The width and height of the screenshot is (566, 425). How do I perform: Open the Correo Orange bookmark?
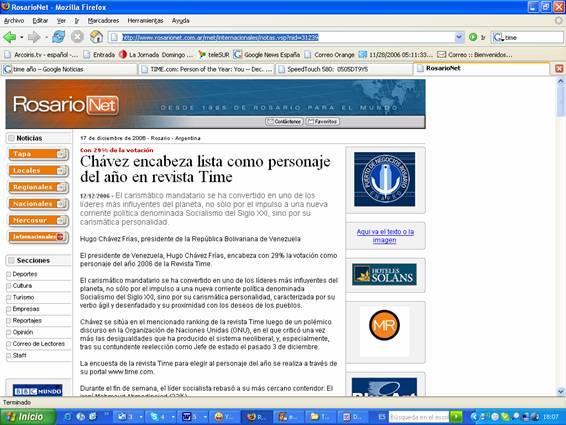[330, 55]
